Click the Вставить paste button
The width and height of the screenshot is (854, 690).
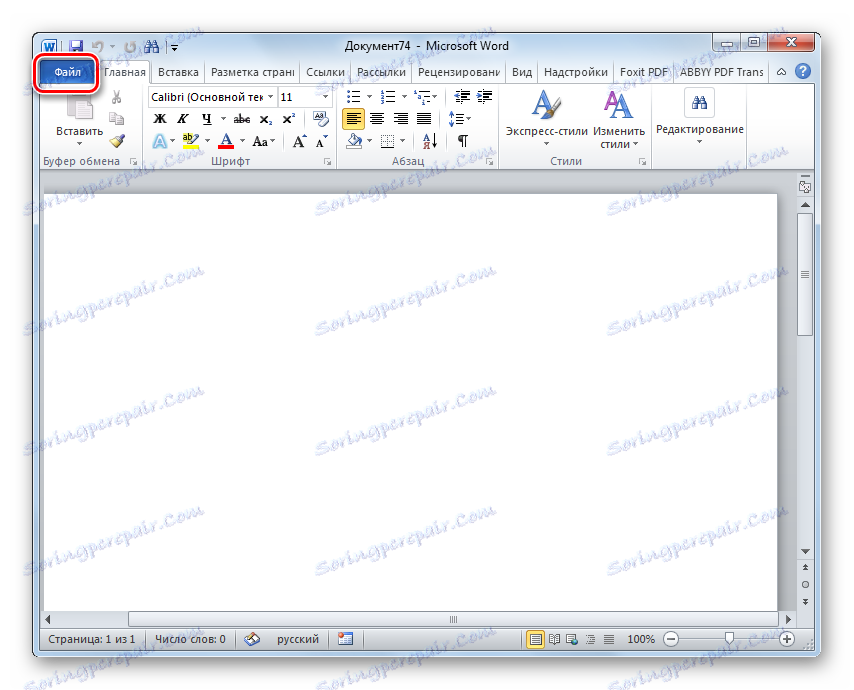point(80,121)
